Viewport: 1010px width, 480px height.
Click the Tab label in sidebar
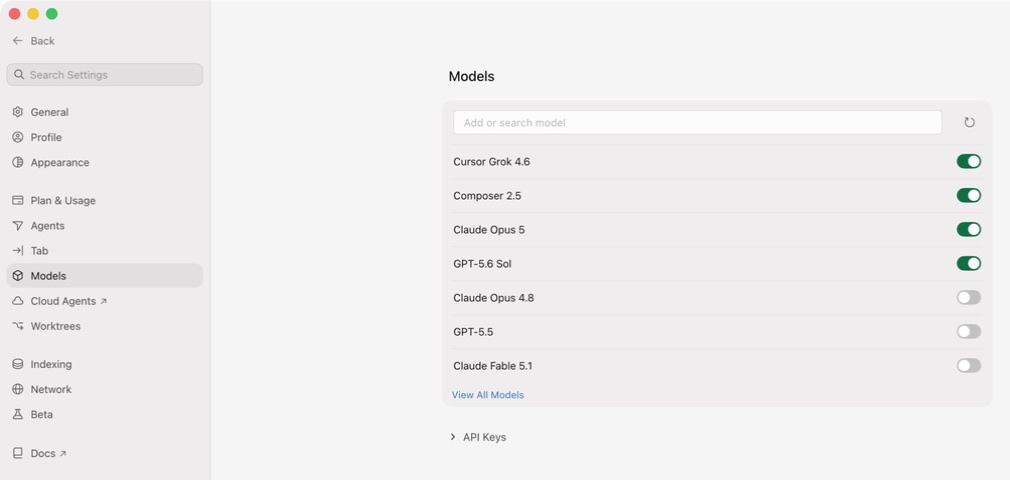(x=39, y=251)
